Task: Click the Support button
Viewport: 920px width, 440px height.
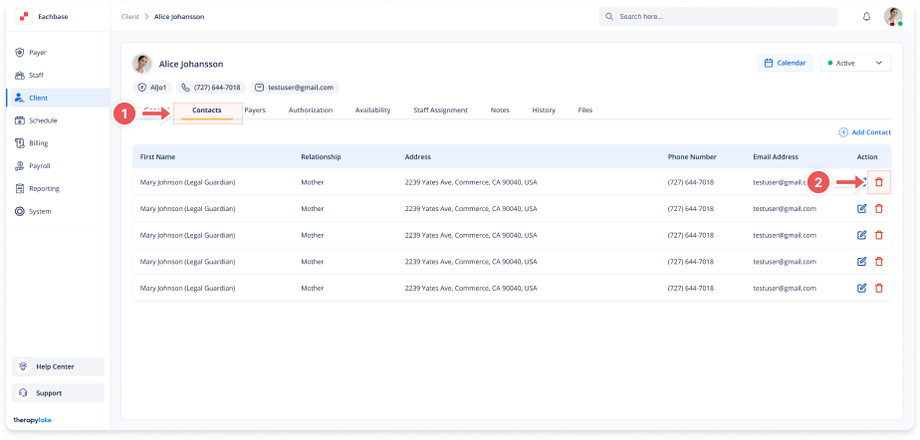Action: [58, 393]
